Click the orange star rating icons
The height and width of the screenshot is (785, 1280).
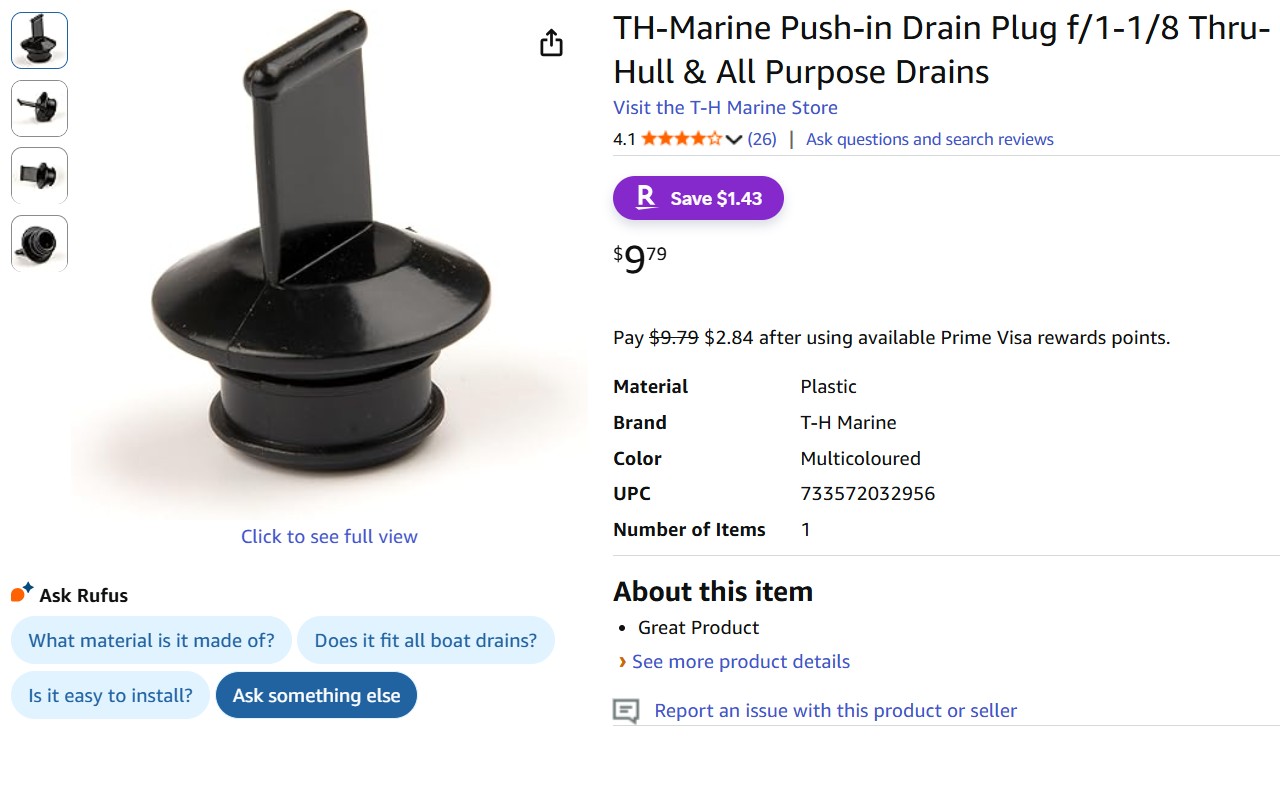pyautogui.click(x=681, y=139)
